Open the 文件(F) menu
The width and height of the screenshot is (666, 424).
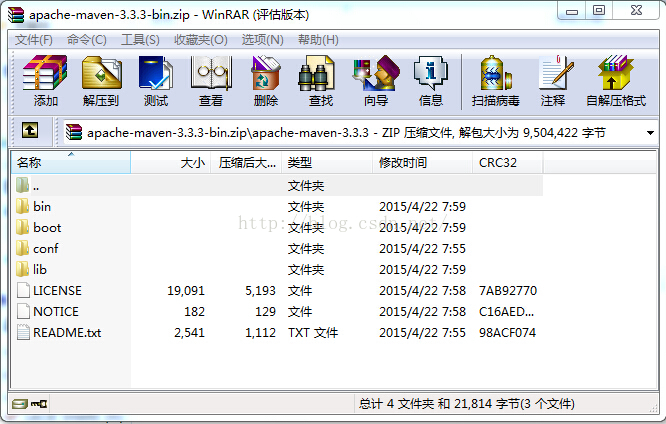pos(34,40)
